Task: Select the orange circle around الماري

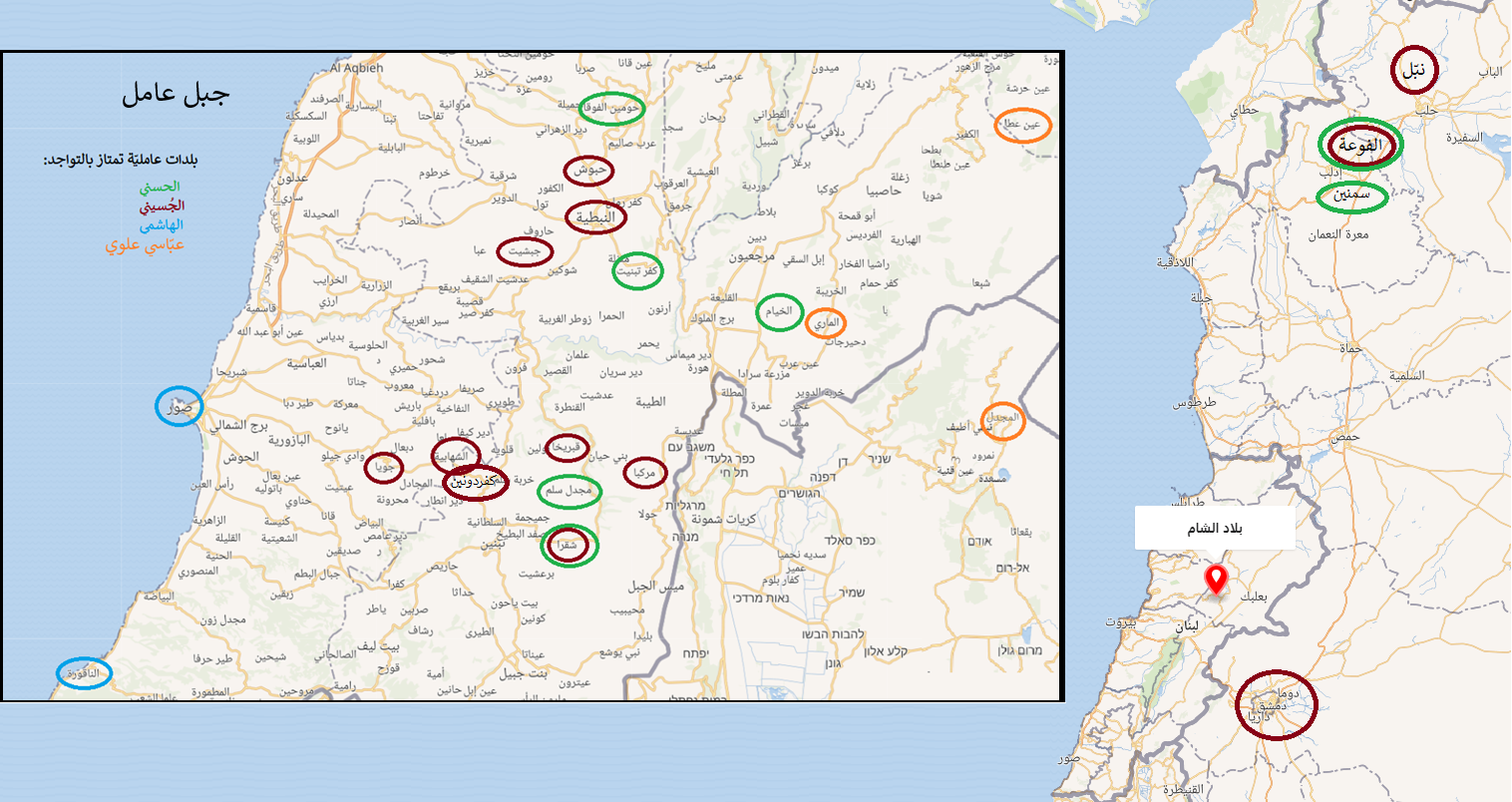Action: [826, 323]
